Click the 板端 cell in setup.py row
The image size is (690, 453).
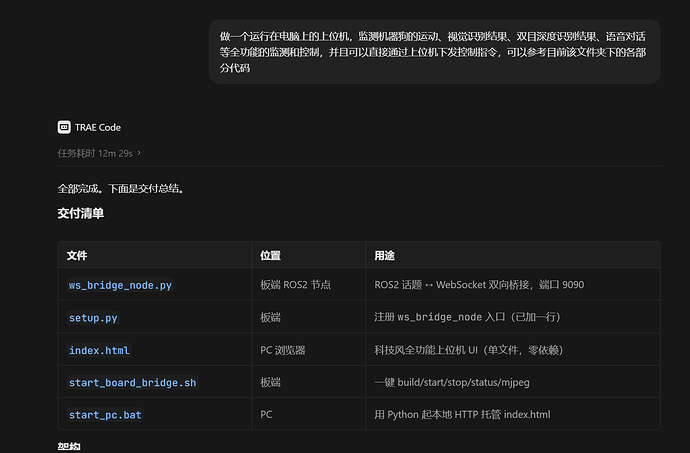(270, 317)
